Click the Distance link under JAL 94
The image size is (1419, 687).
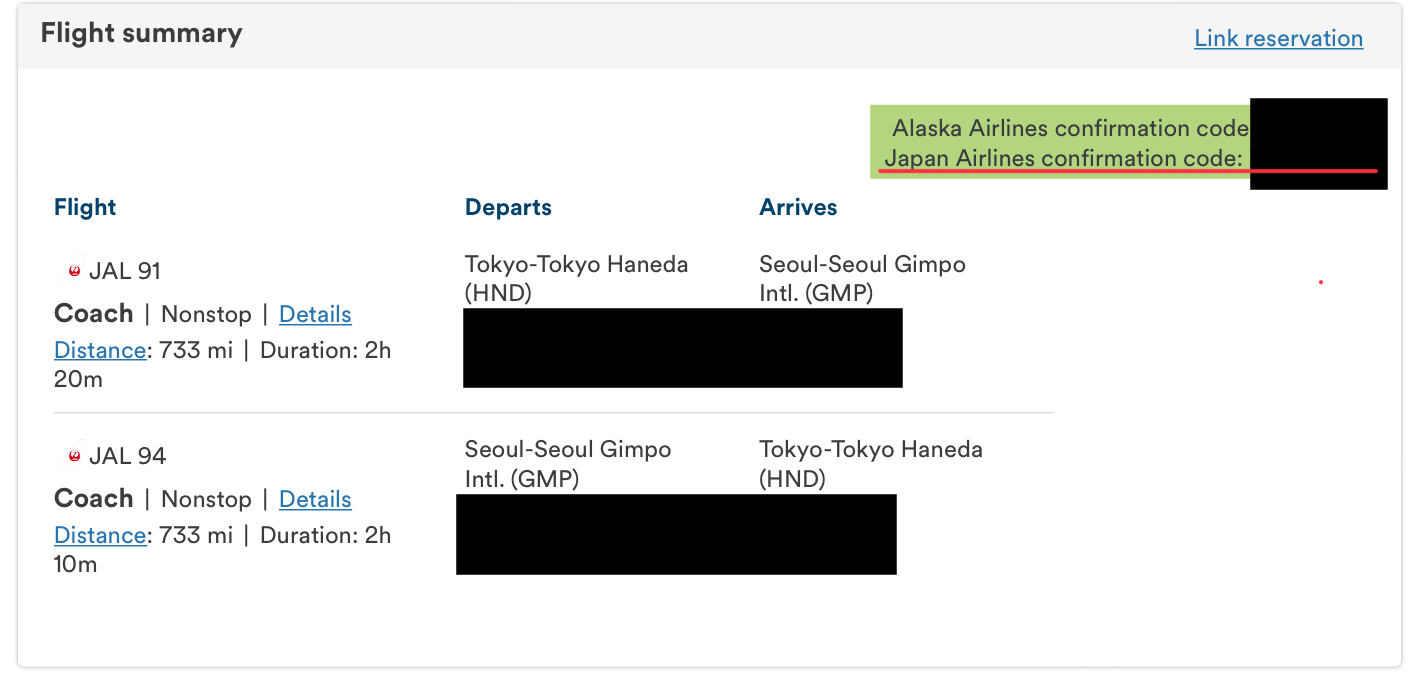[x=100, y=535]
